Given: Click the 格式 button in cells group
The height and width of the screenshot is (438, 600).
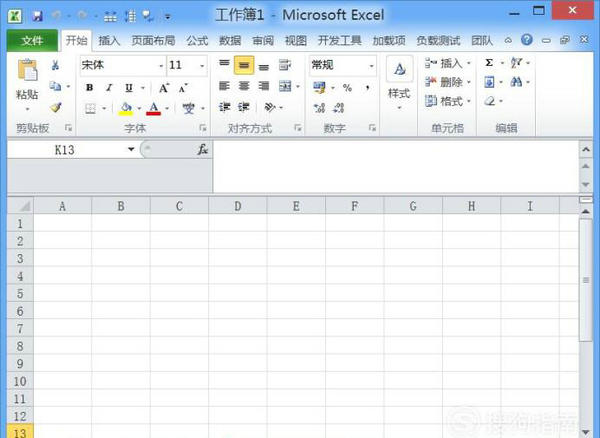Looking at the screenshot, I should pos(446,101).
